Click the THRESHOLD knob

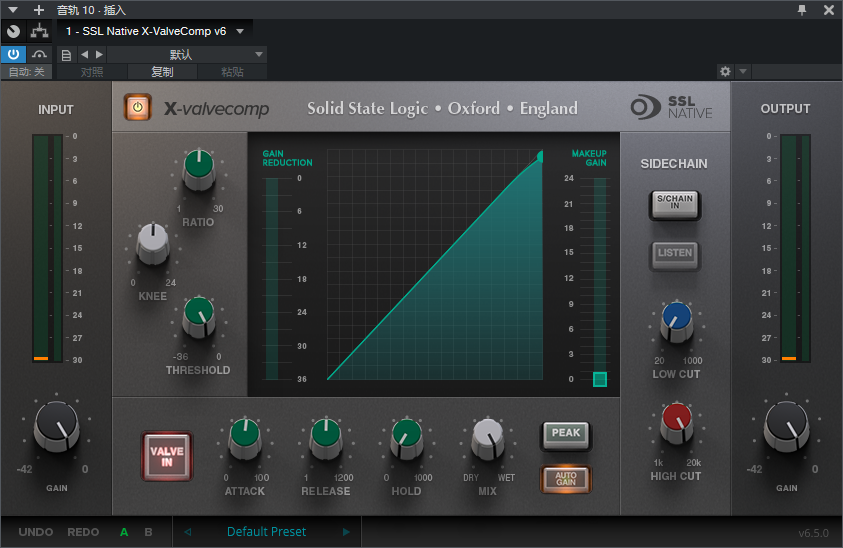(199, 316)
